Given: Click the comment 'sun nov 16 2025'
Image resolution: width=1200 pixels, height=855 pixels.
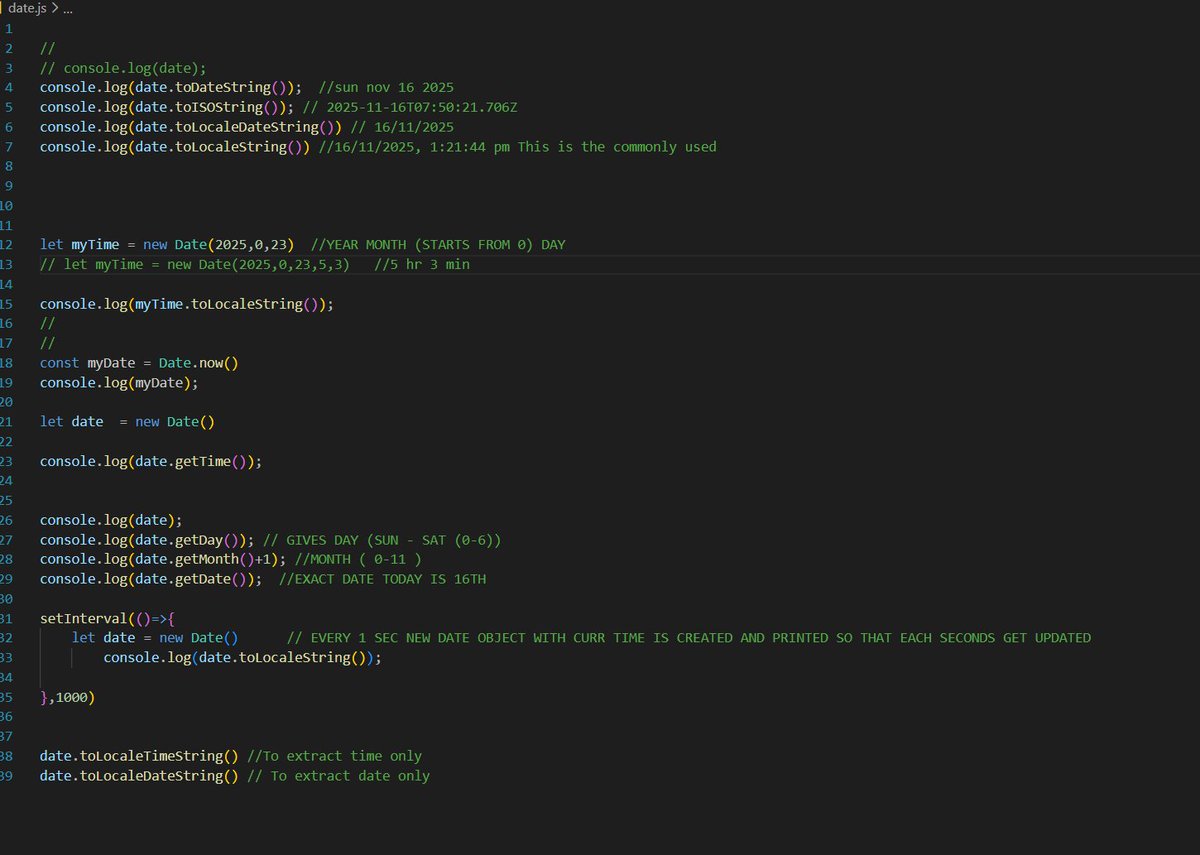Looking at the screenshot, I should 388,88.
